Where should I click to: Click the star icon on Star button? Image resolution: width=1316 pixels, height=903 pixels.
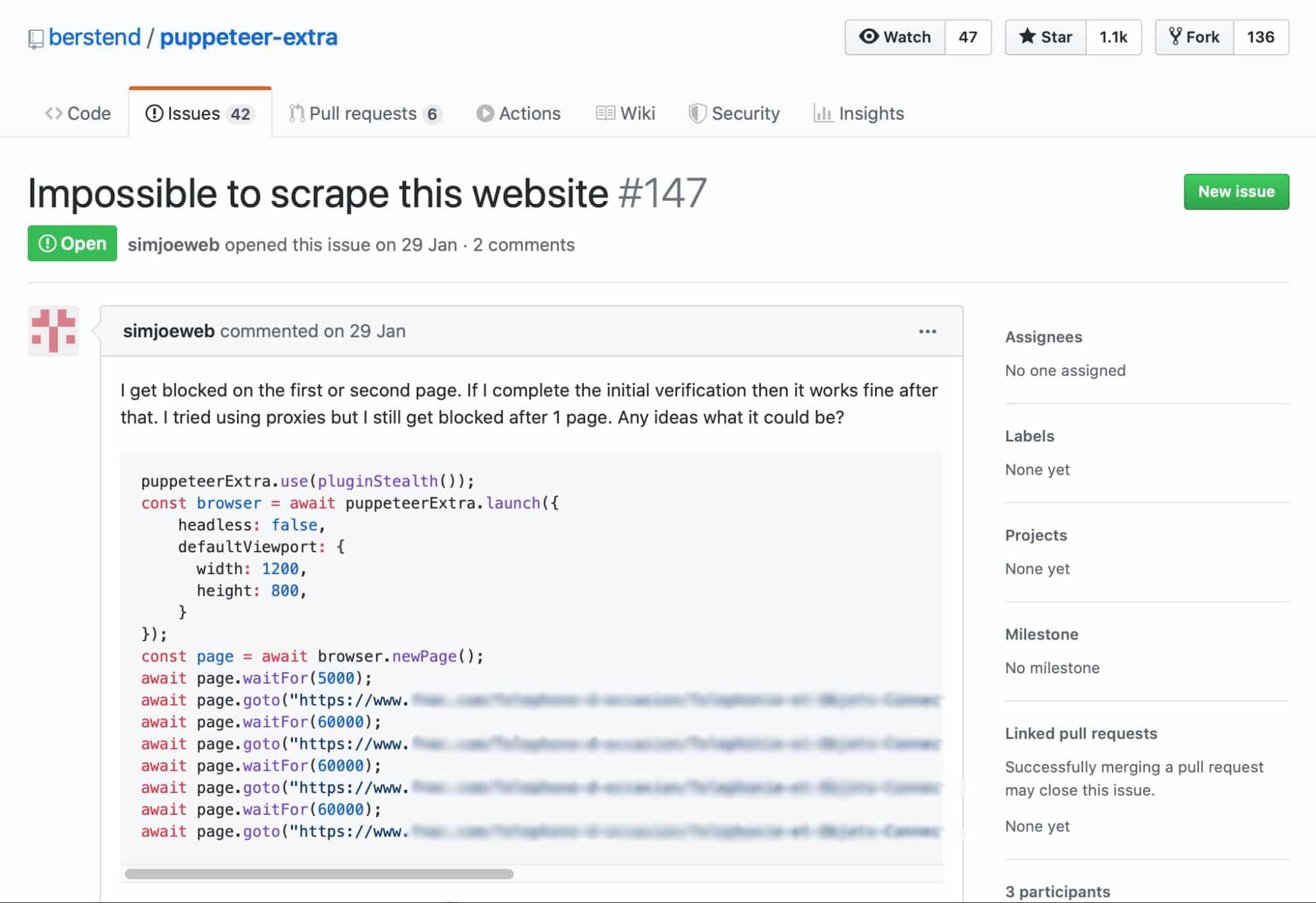click(1027, 36)
